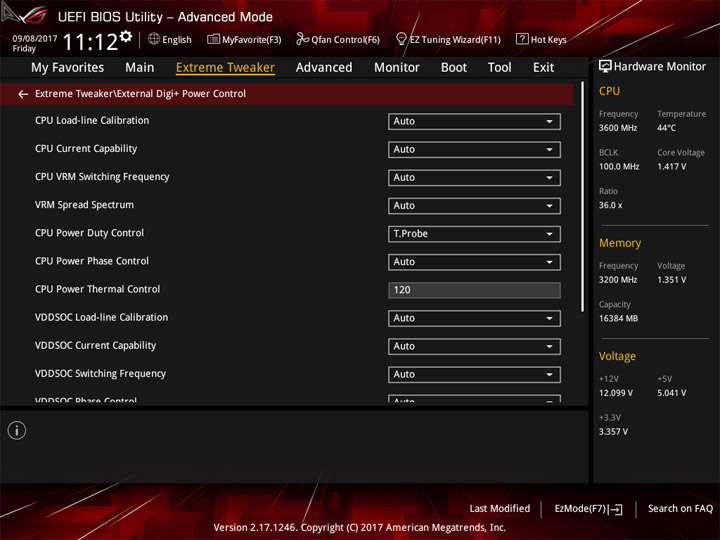Viewport: 720px width, 540px height.
Task: Click the Extreme Tweaker\External Digi+ Power Control breadcrumb
Action: point(141,94)
